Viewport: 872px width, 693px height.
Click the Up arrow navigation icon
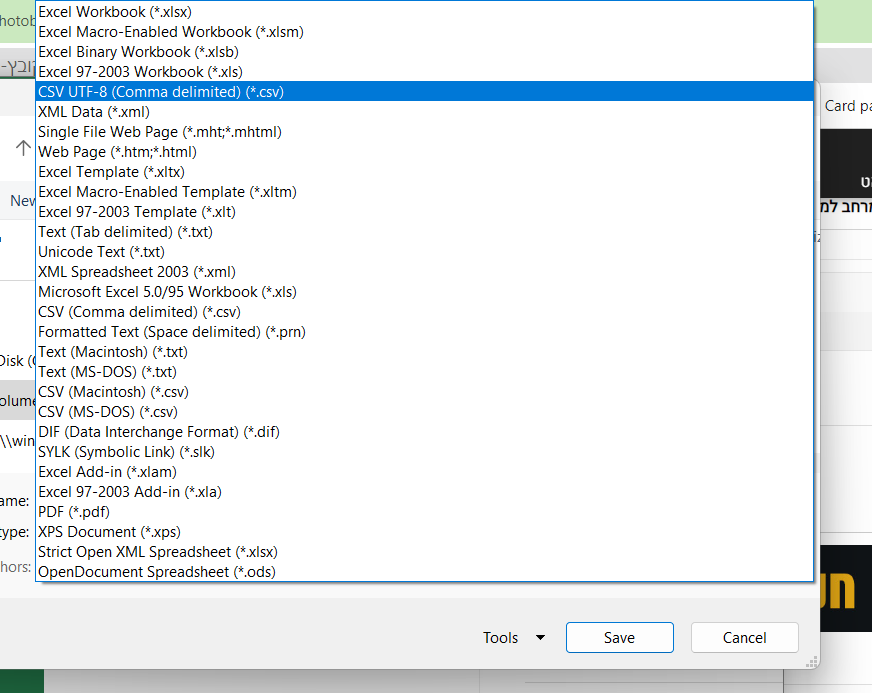[x=23, y=149]
